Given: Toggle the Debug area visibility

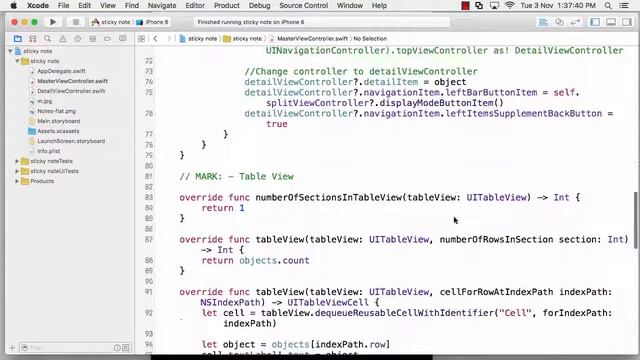Looking at the screenshot, I should (x=611, y=22).
